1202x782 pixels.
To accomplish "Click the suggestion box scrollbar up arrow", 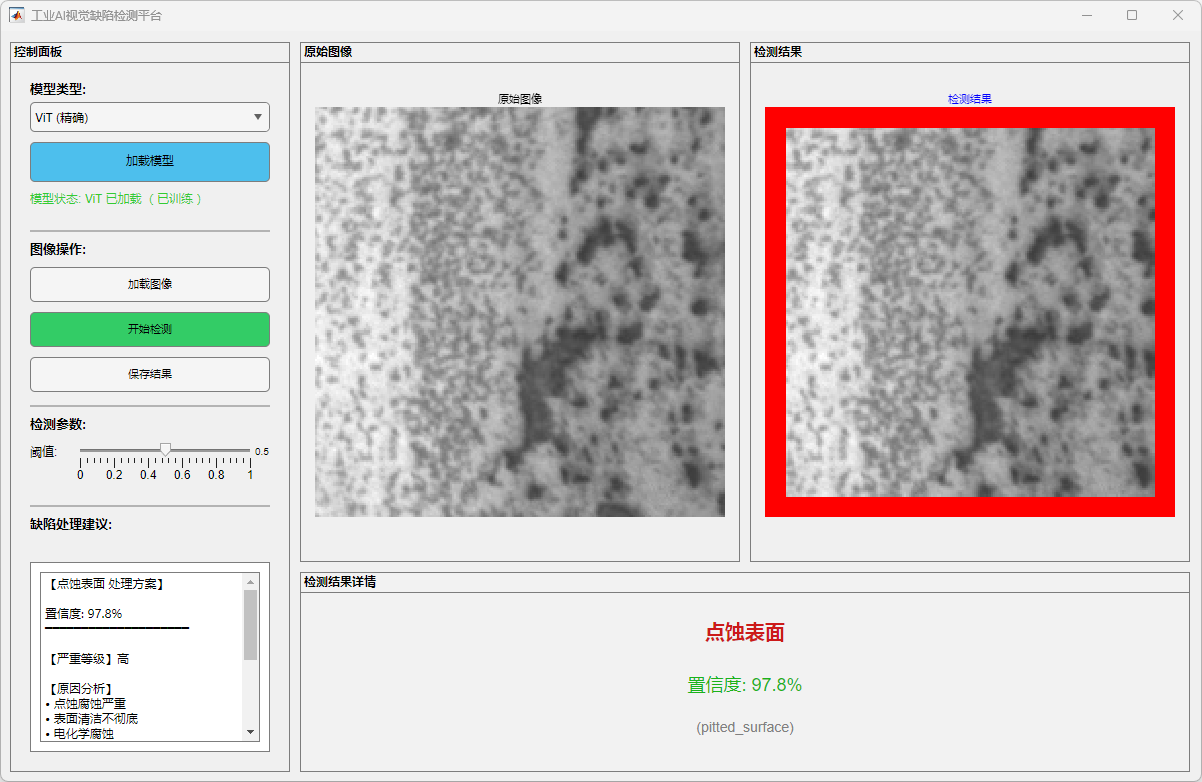I will 250,581.
